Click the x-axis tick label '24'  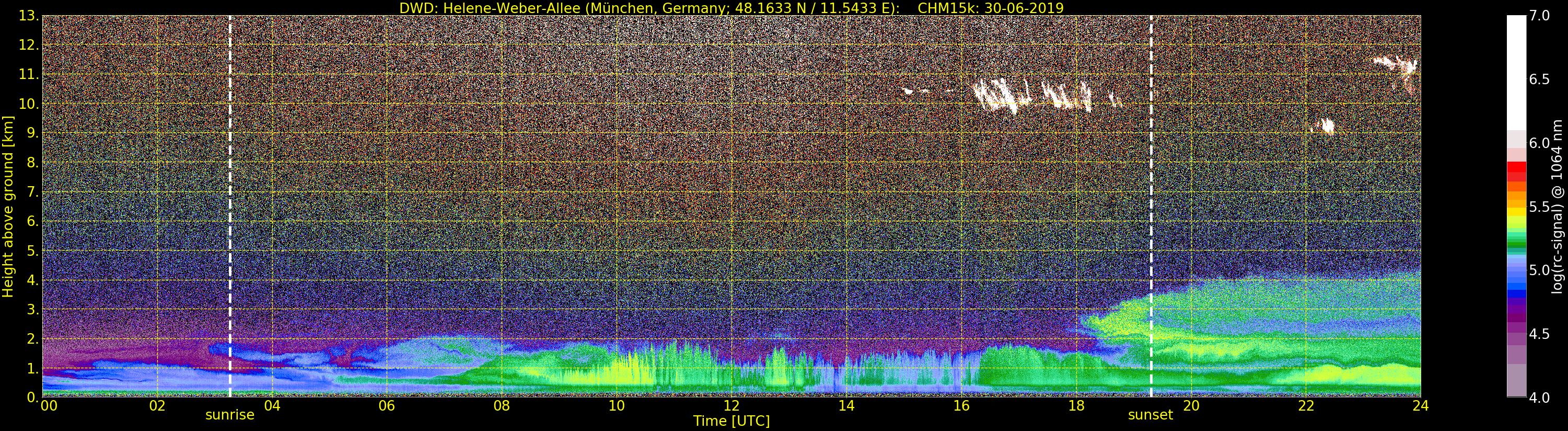(1421, 405)
